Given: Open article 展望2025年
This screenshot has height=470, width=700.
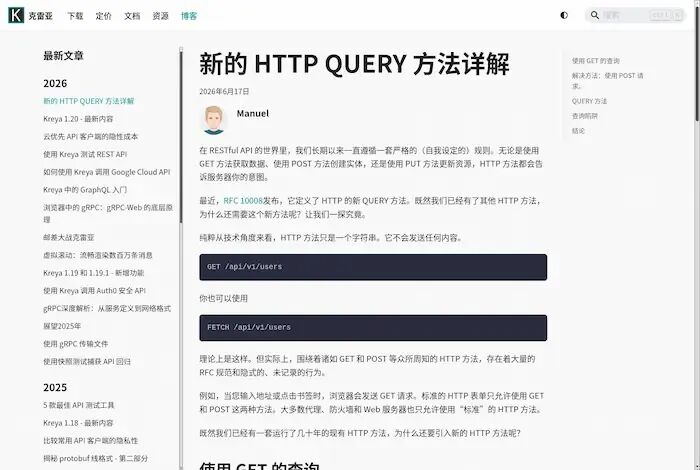Looking at the screenshot, I should pos(62,326).
